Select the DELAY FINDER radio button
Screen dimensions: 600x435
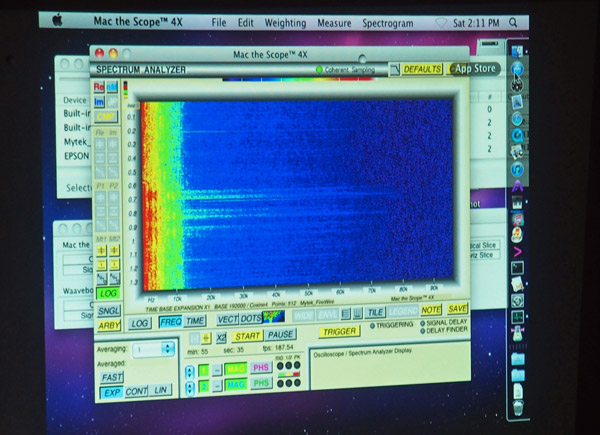[422, 331]
